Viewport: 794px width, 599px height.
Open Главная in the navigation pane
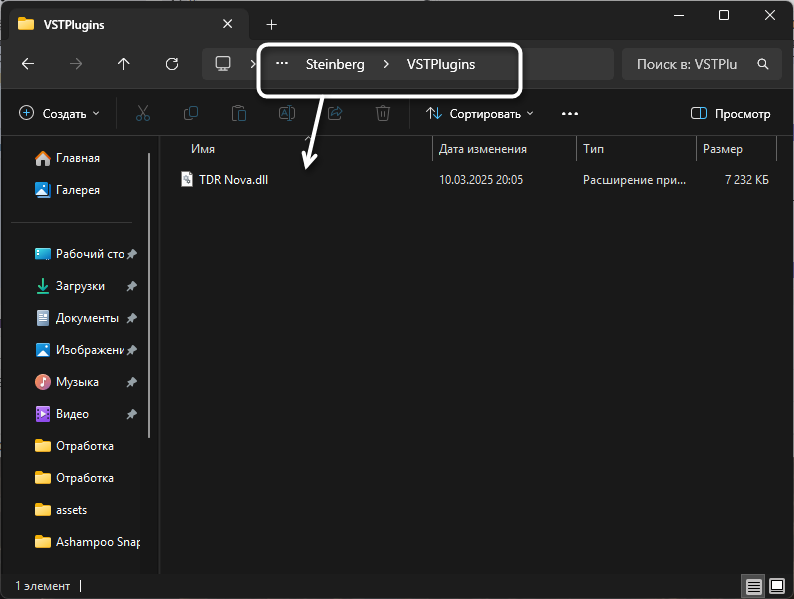tap(77, 158)
